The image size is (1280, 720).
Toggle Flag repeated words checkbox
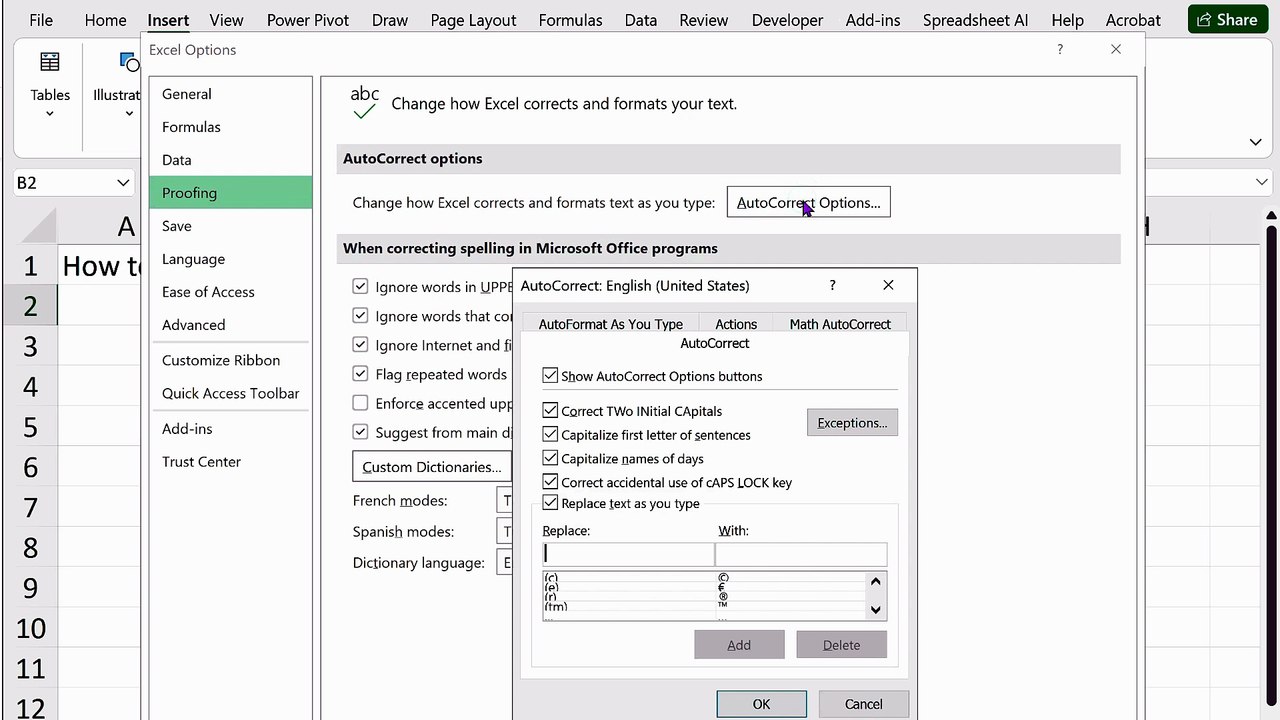point(360,374)
